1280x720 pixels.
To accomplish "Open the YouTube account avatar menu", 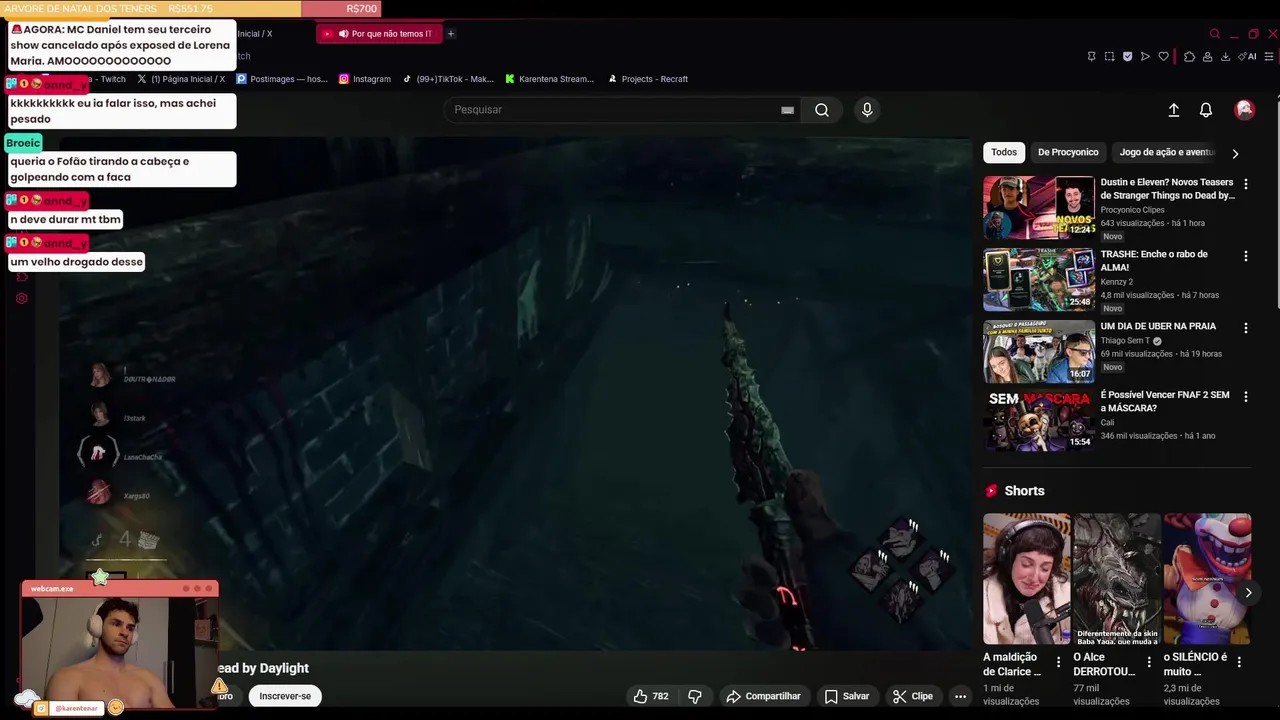I will click(x=1245, y=110).
